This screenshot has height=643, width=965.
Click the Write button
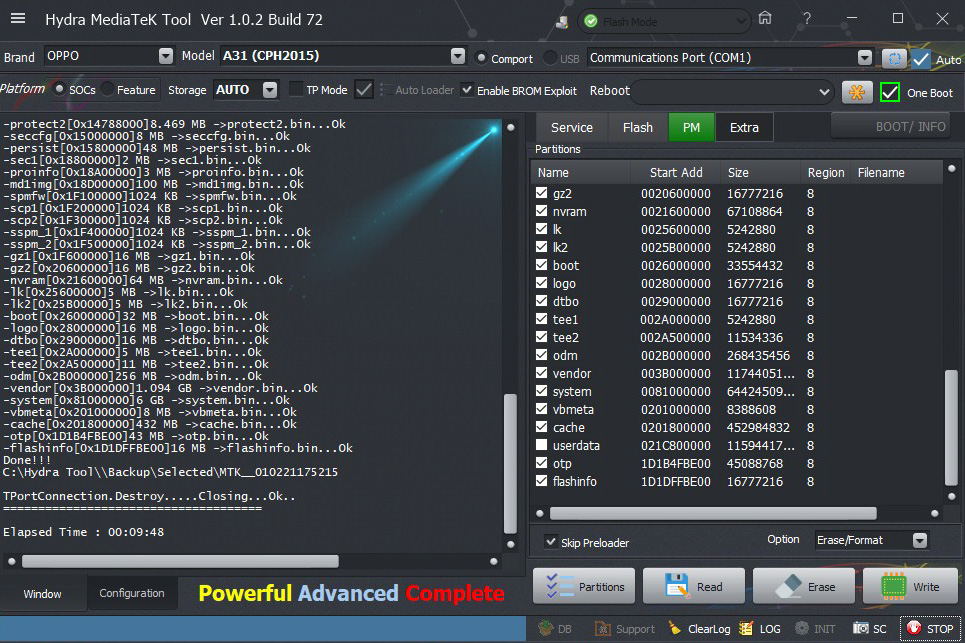pos(911,586)
